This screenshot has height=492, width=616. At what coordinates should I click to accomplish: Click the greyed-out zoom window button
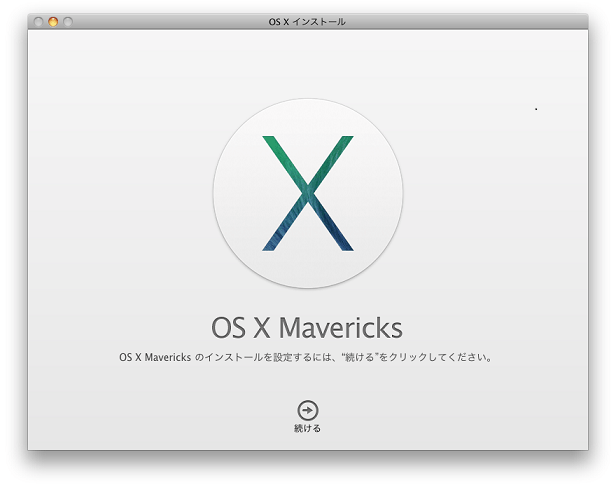pos(68,22)
